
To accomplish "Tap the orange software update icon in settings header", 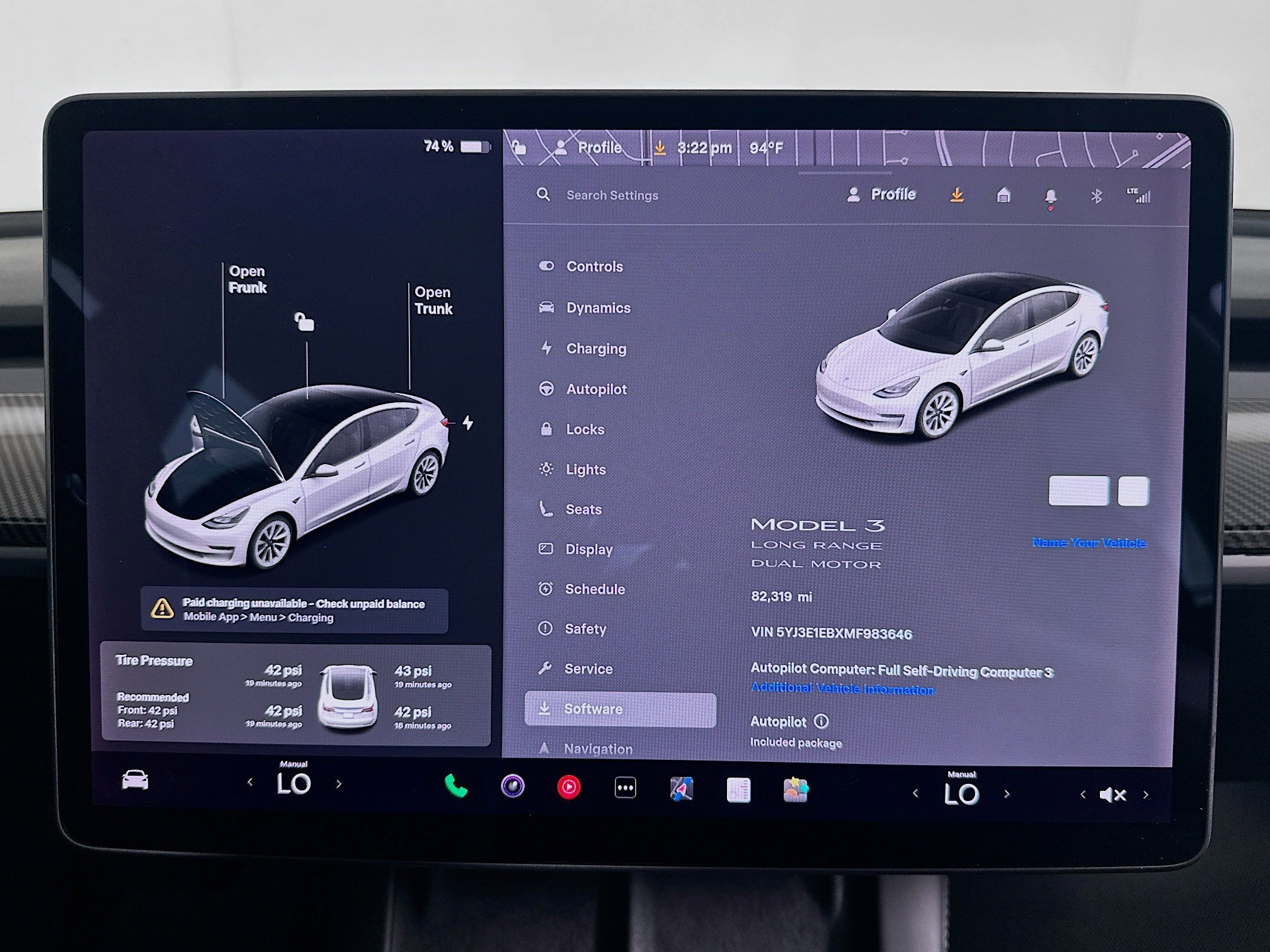I will click(956, 195).
